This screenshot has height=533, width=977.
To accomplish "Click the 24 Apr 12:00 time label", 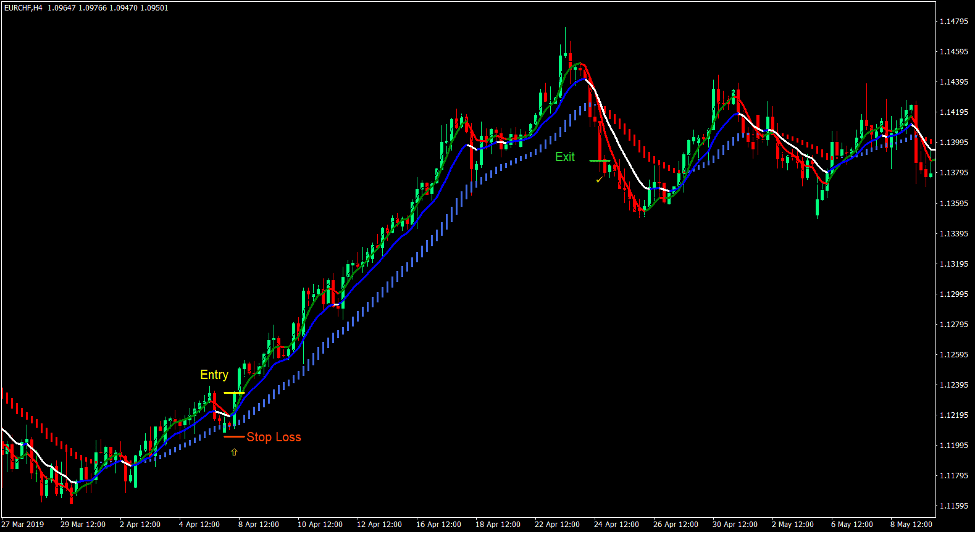I will click(615, 523).
